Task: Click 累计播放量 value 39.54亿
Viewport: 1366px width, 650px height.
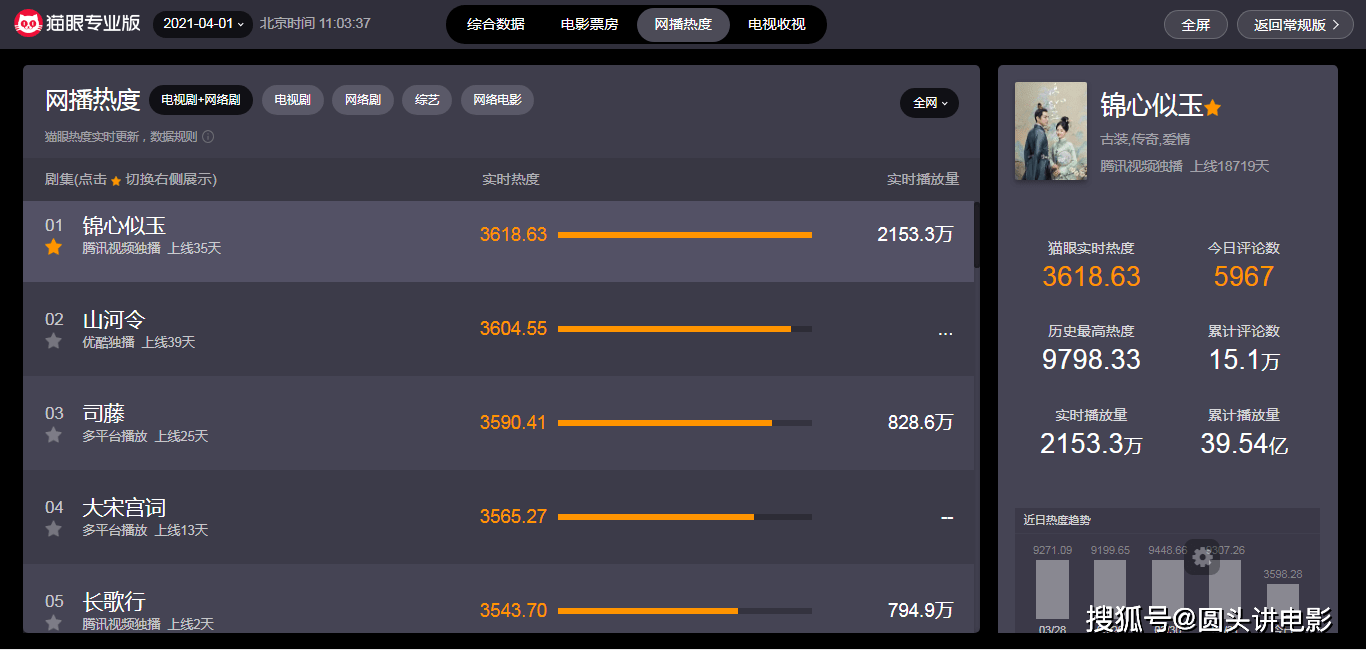Action: coord(1244,444)
